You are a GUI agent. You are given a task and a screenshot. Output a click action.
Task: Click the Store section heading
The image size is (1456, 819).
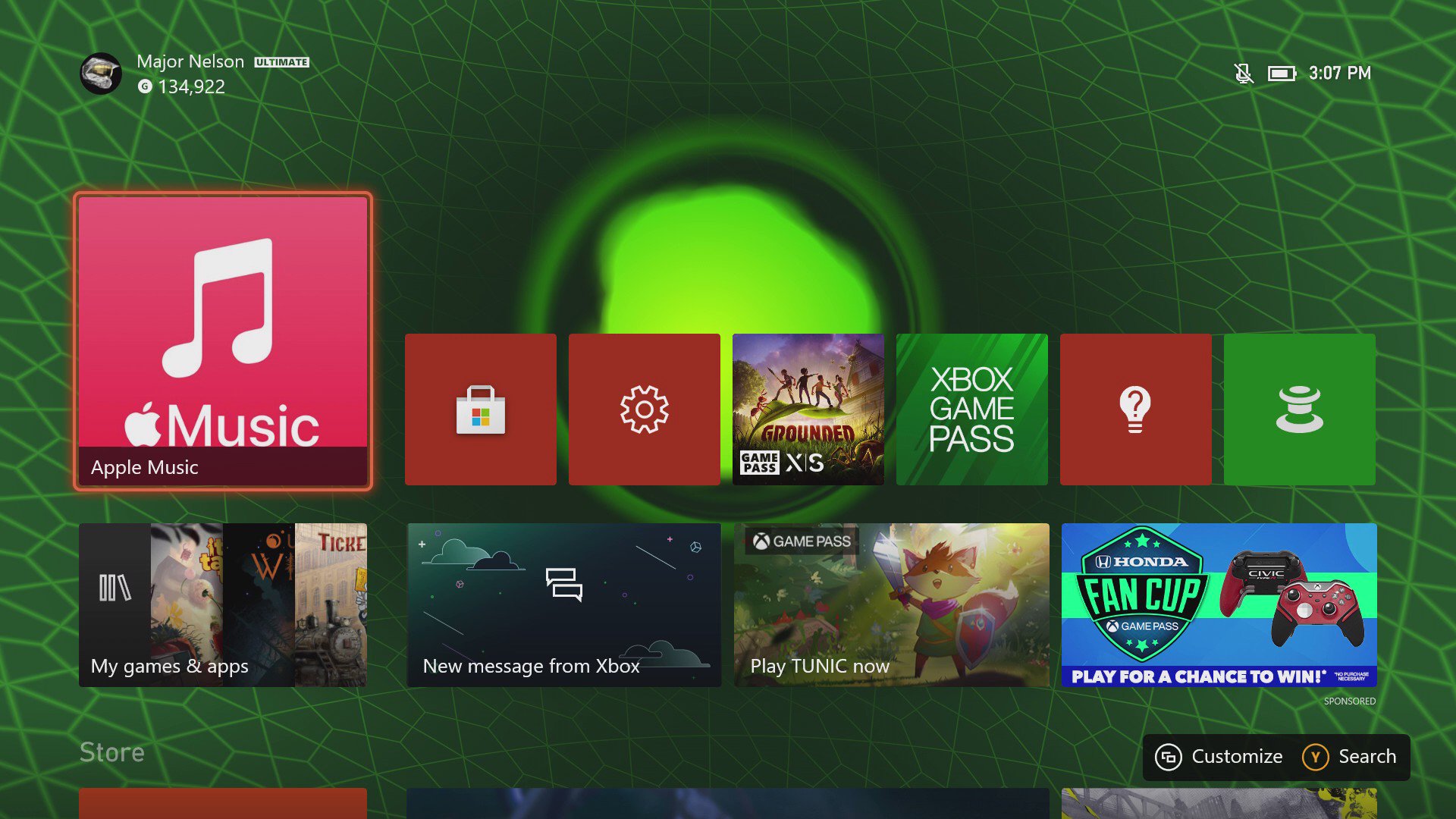coord(112,752)
